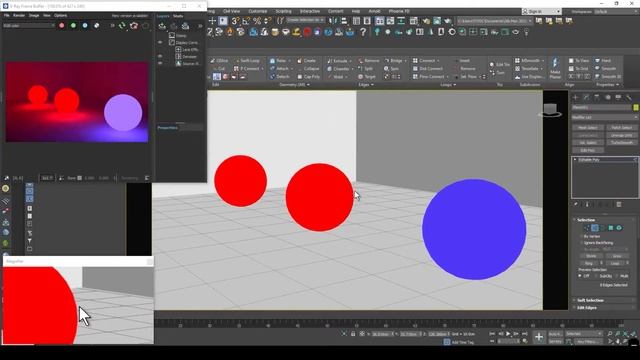The image size is (640, 360).
Task: Click the Bridge button in ribbon
Action: pyautogui.click(x=393, y=61)
